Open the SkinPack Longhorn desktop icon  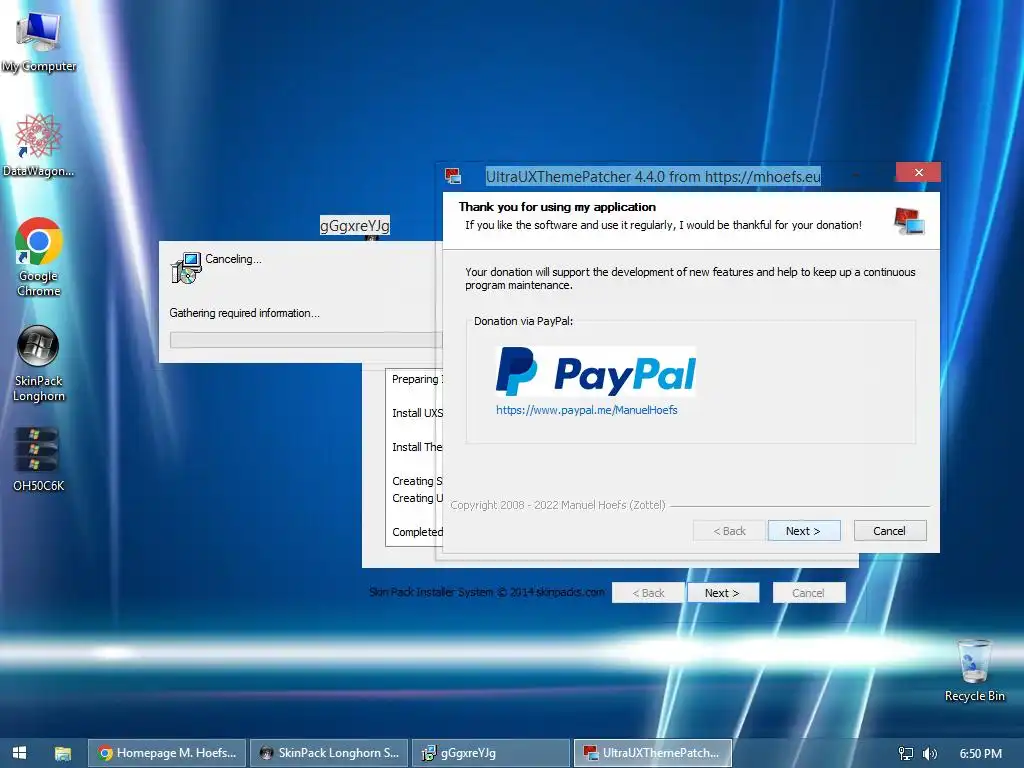click(39, 363)
